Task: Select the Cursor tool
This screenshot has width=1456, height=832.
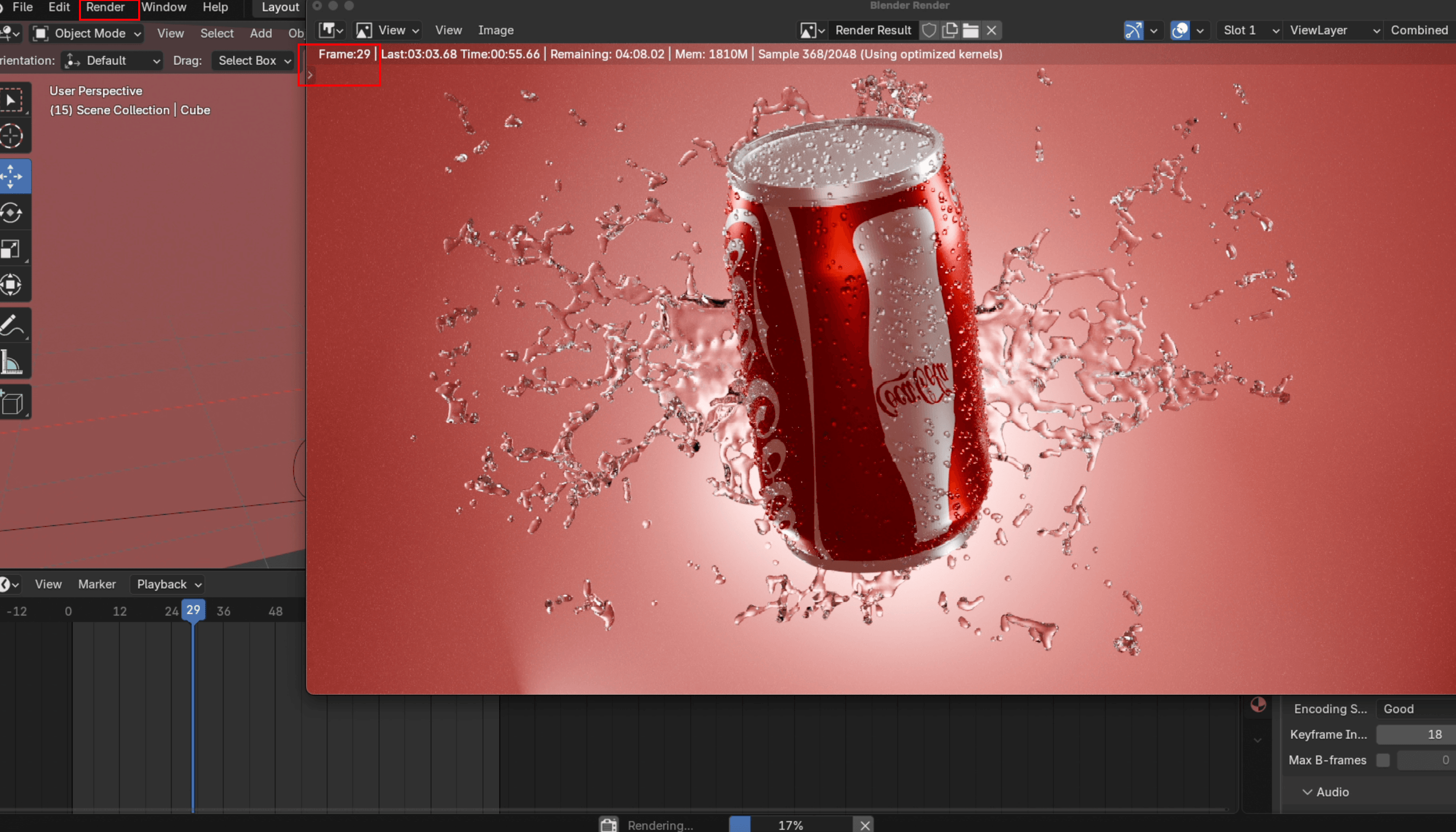Action: (x=12, y=136)
